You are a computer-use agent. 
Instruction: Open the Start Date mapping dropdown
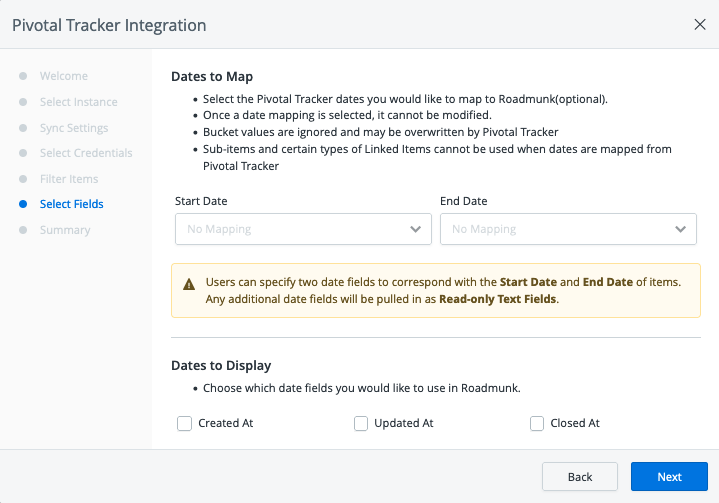pos(302,229)
